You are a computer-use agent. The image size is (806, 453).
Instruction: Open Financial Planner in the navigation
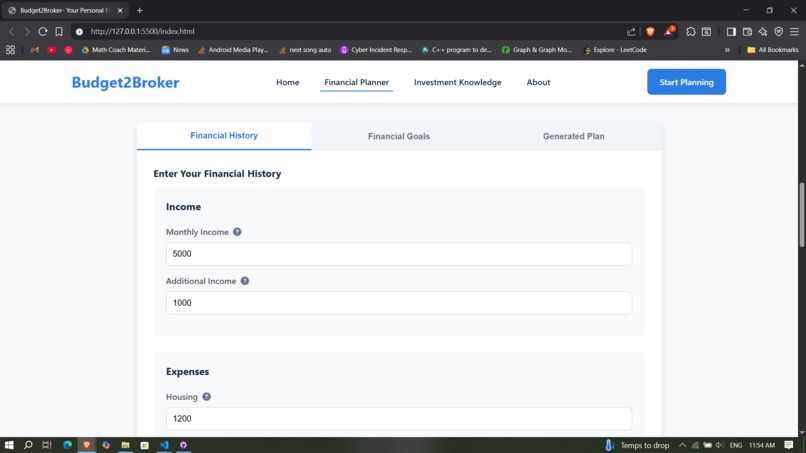tap(356, 82)
